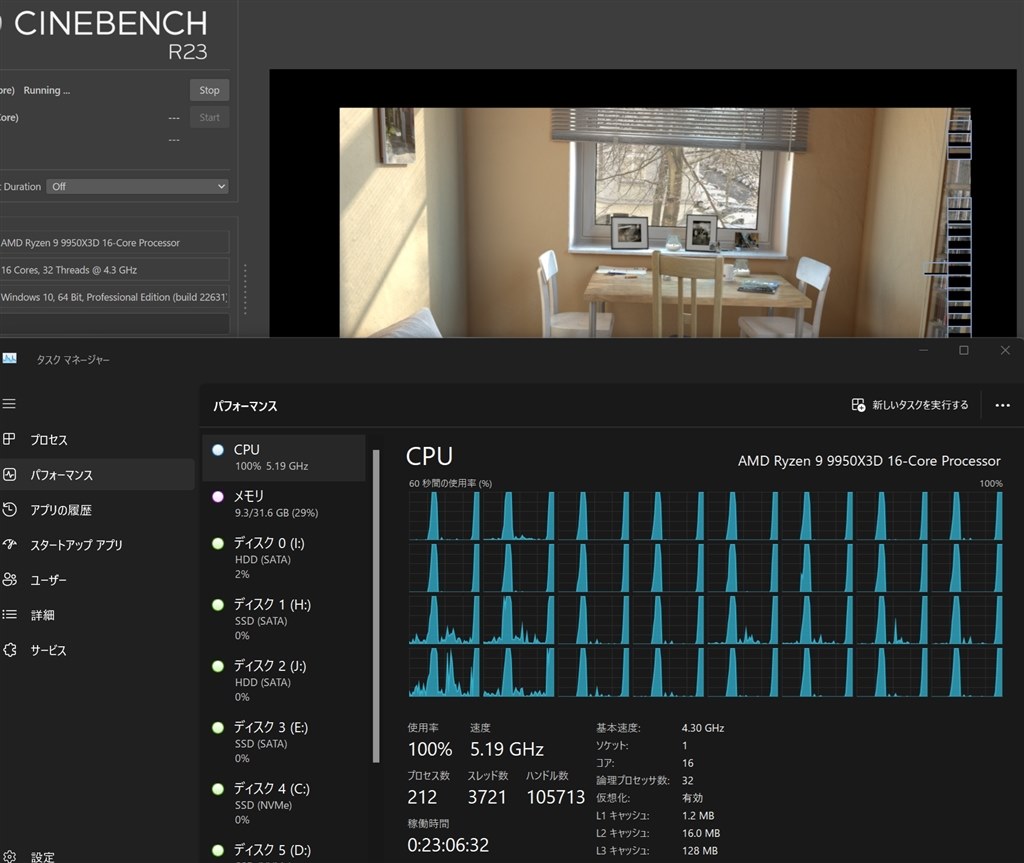The height and width of the screenshot is (863, 1024).
Task: Select ディスク 3 (E:) SSD entry
Action: [x=283, y=742]
